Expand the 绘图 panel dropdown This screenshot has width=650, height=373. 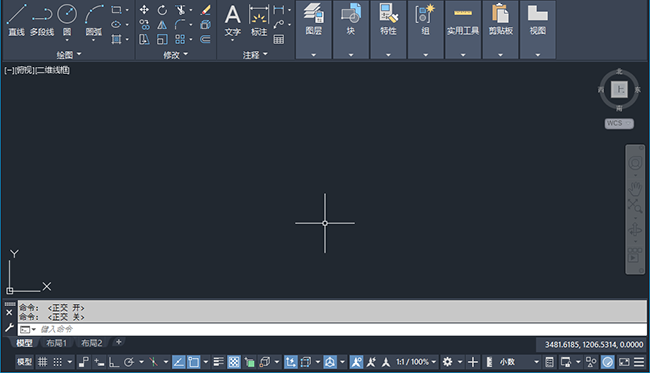pyautogui.click(x=69, y=54)
